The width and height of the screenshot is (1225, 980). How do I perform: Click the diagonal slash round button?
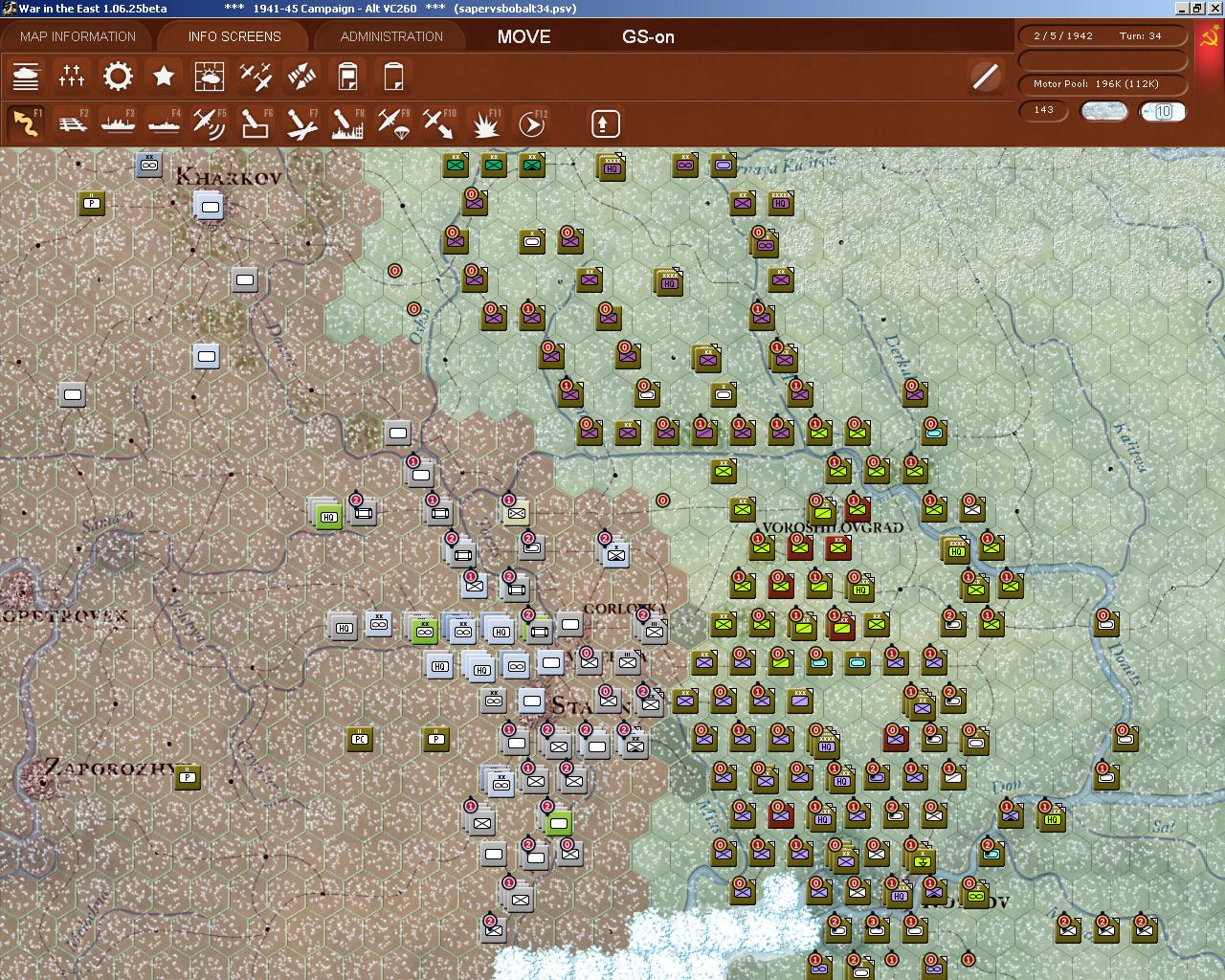coord(985,76)
